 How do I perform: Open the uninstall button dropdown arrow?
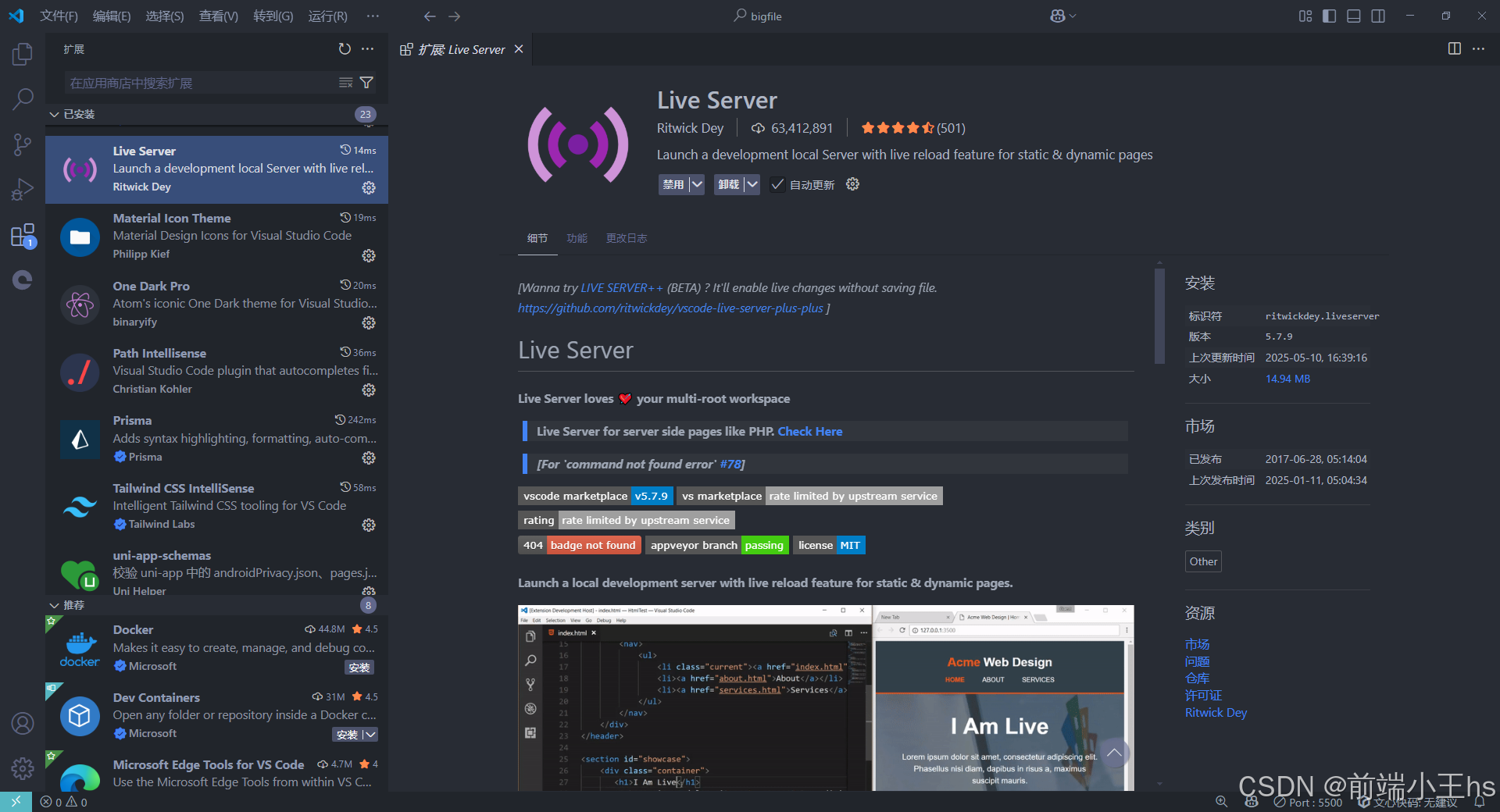[x=752, y=184]
